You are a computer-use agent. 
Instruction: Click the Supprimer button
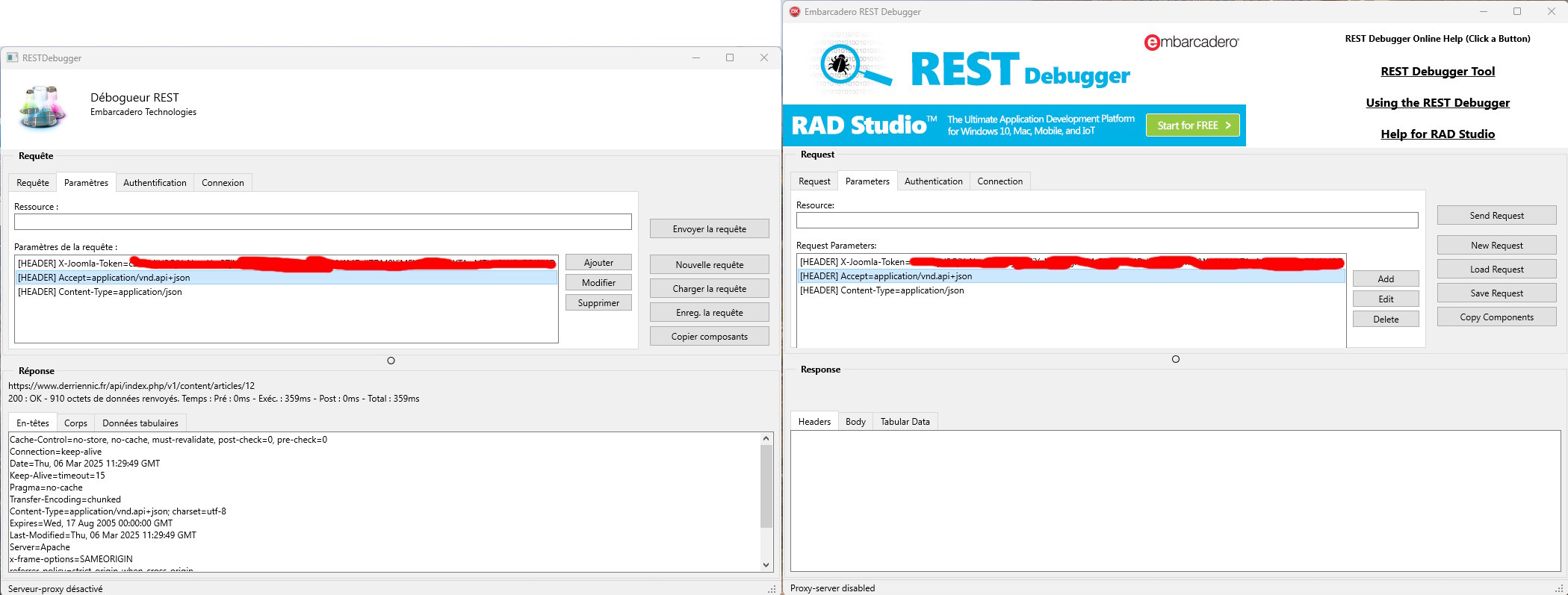(x=598, y=302)
